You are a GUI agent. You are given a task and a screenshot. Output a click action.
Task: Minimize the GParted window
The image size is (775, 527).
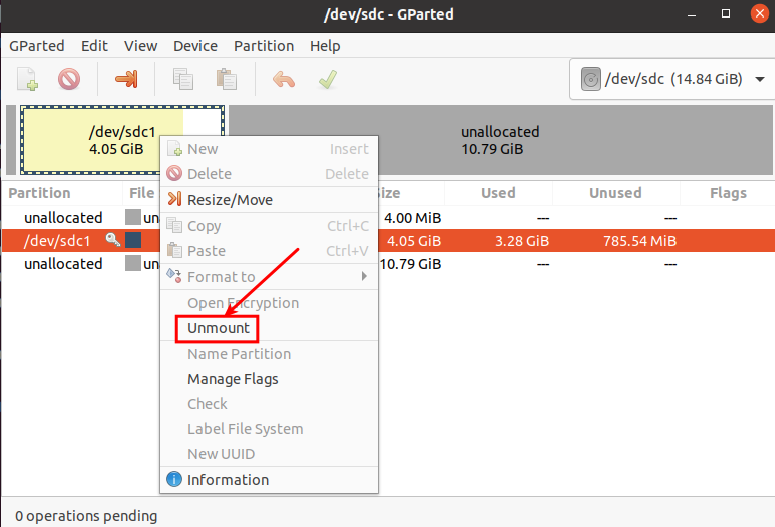point(692,15)
